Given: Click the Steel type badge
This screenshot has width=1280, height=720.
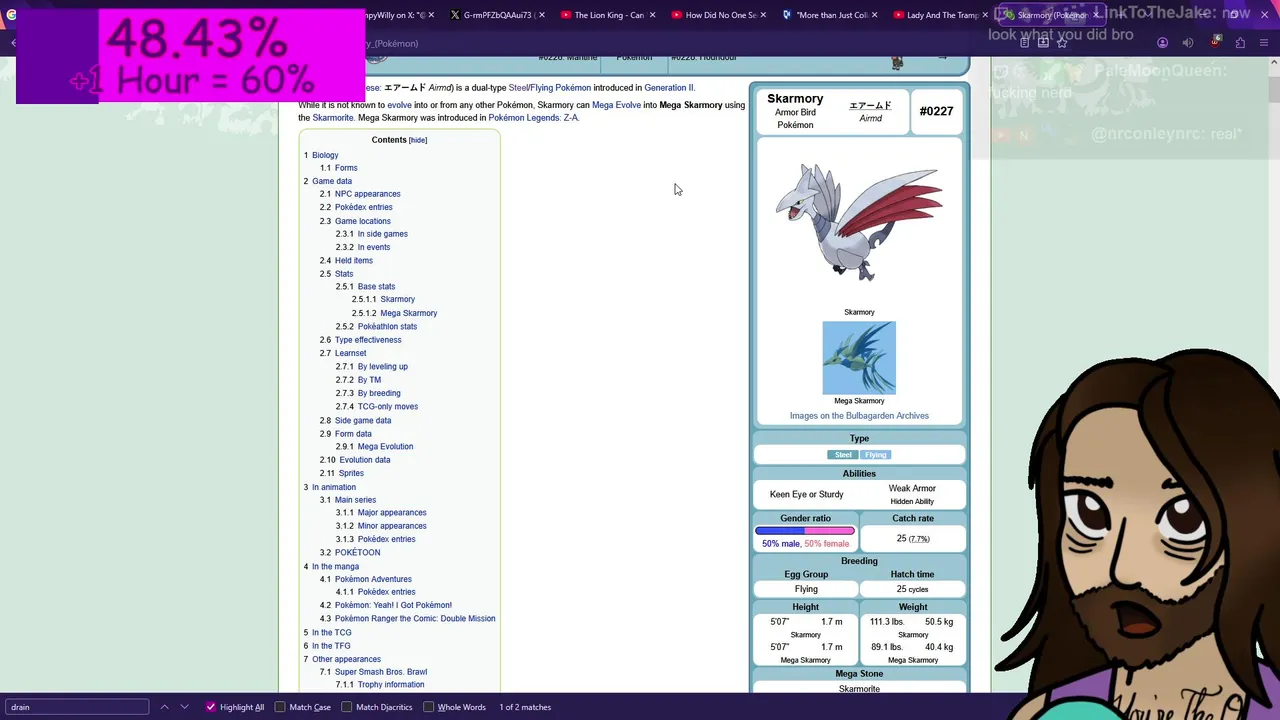Looking at the screenshot, I should [843, 455].
